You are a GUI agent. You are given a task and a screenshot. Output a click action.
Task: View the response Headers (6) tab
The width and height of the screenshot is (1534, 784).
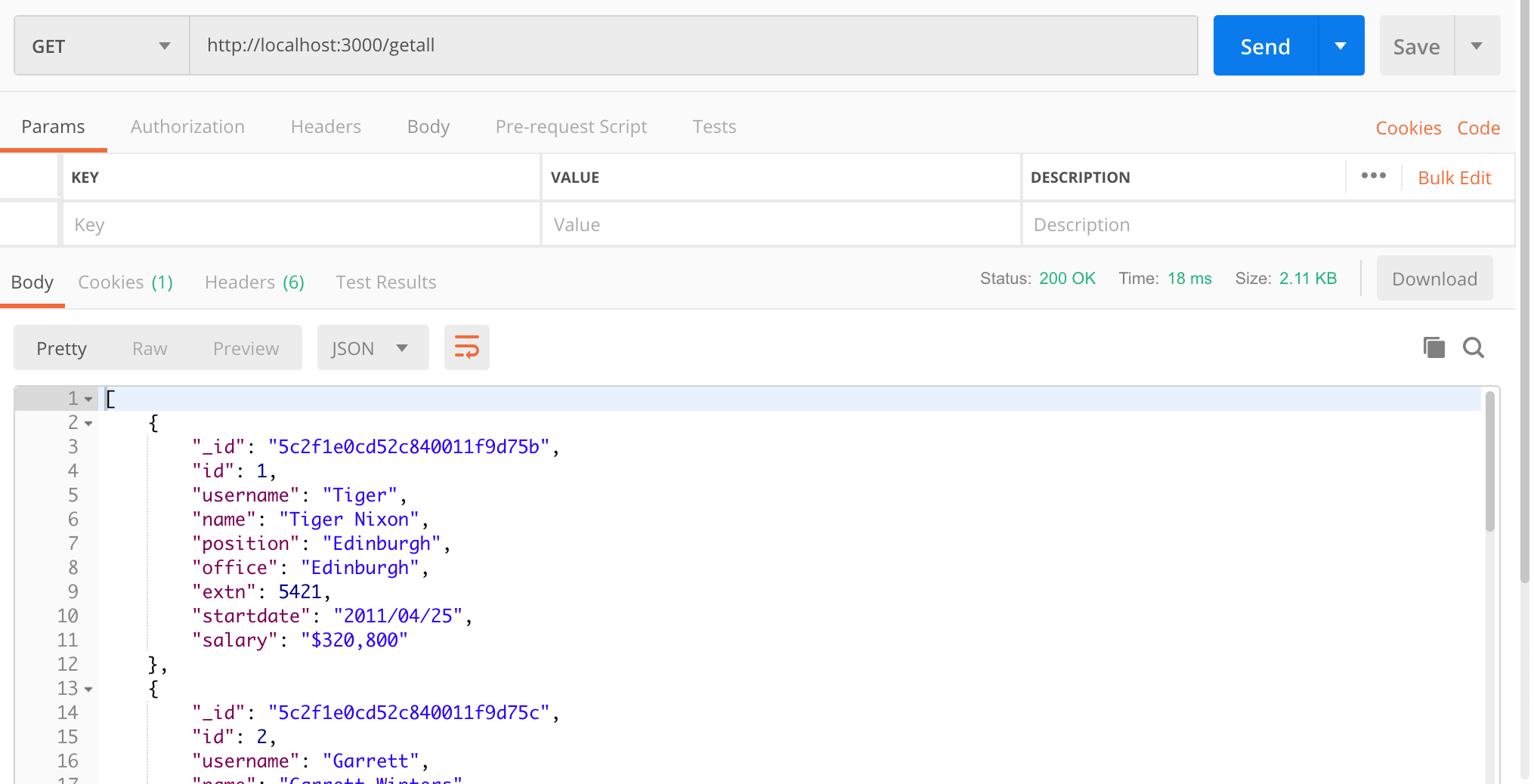click(x=254, y=282)
